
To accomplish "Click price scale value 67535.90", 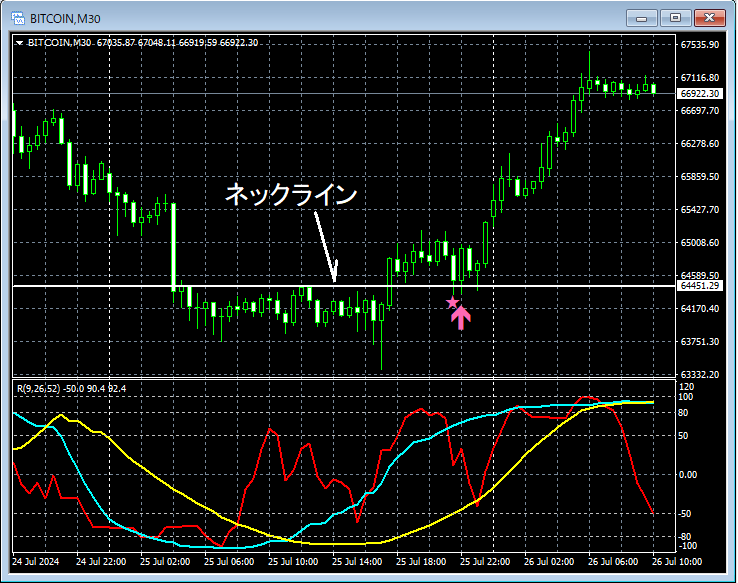I will (x=700, y=45).
